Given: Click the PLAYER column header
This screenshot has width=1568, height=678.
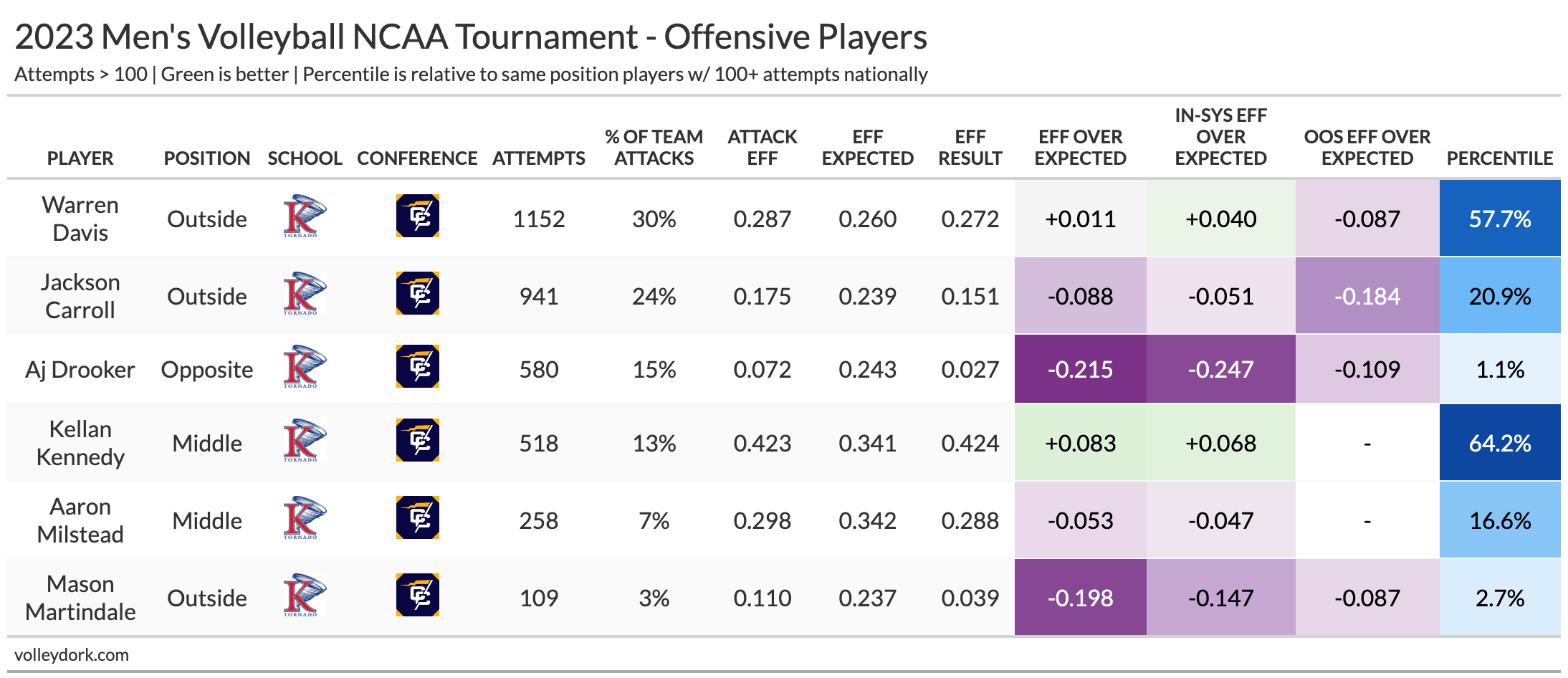Looking at the screenshot, I should click(x=80, y=158).
